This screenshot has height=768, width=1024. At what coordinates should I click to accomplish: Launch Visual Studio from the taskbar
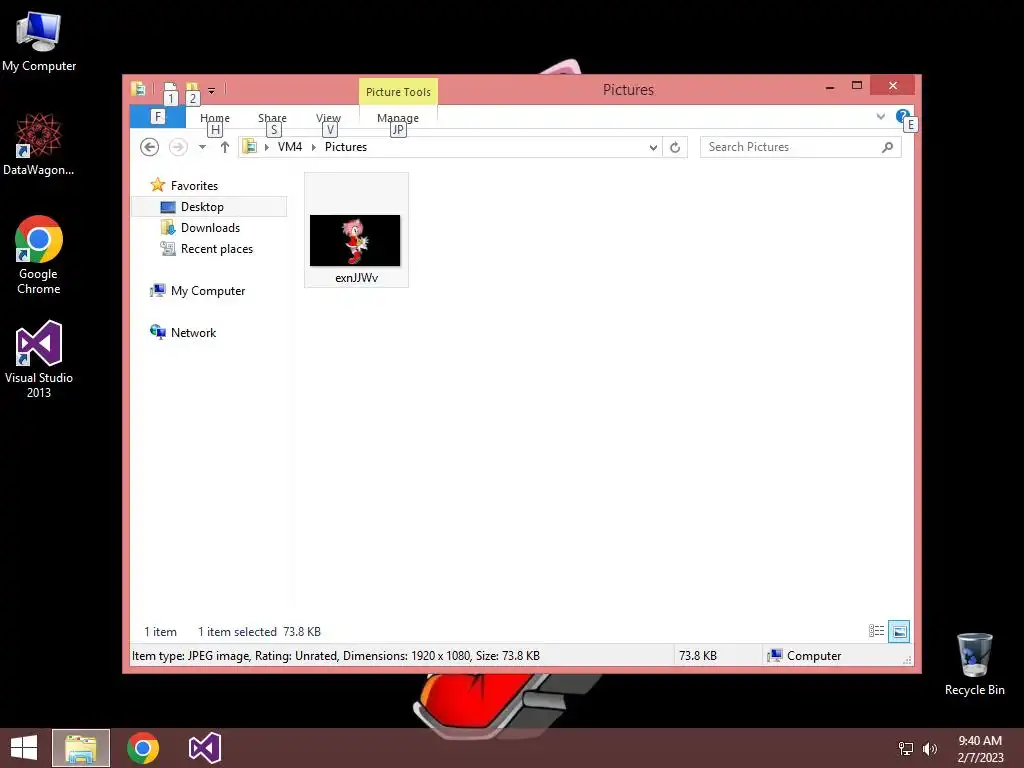click(204, 748)
